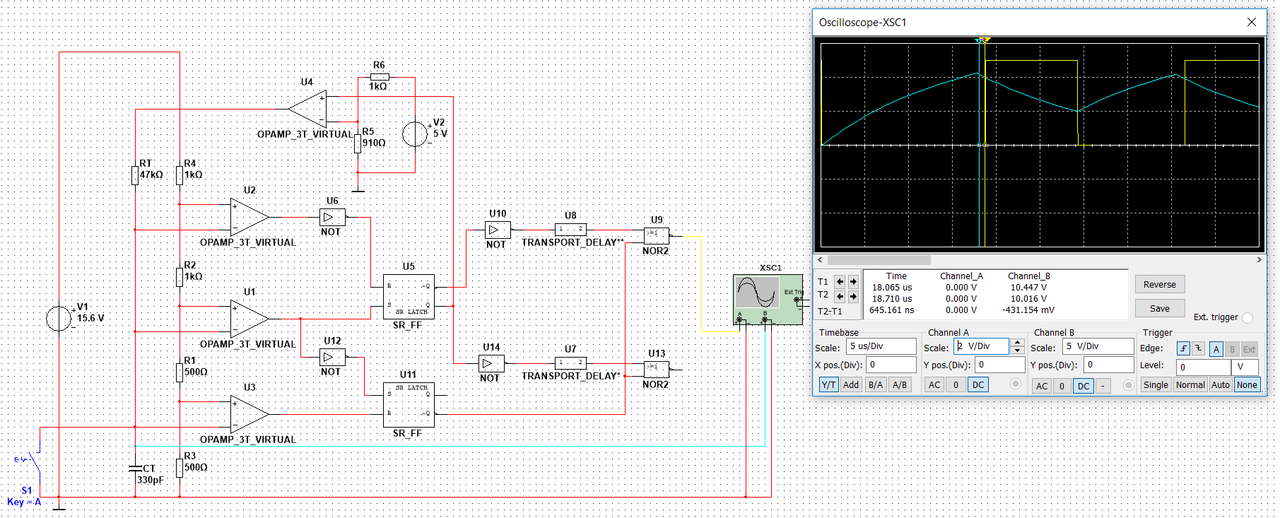Toggle Channel B invert minus button
Image resolution: width=1280 pixels, height=518 pixels.
[1103, 385]
